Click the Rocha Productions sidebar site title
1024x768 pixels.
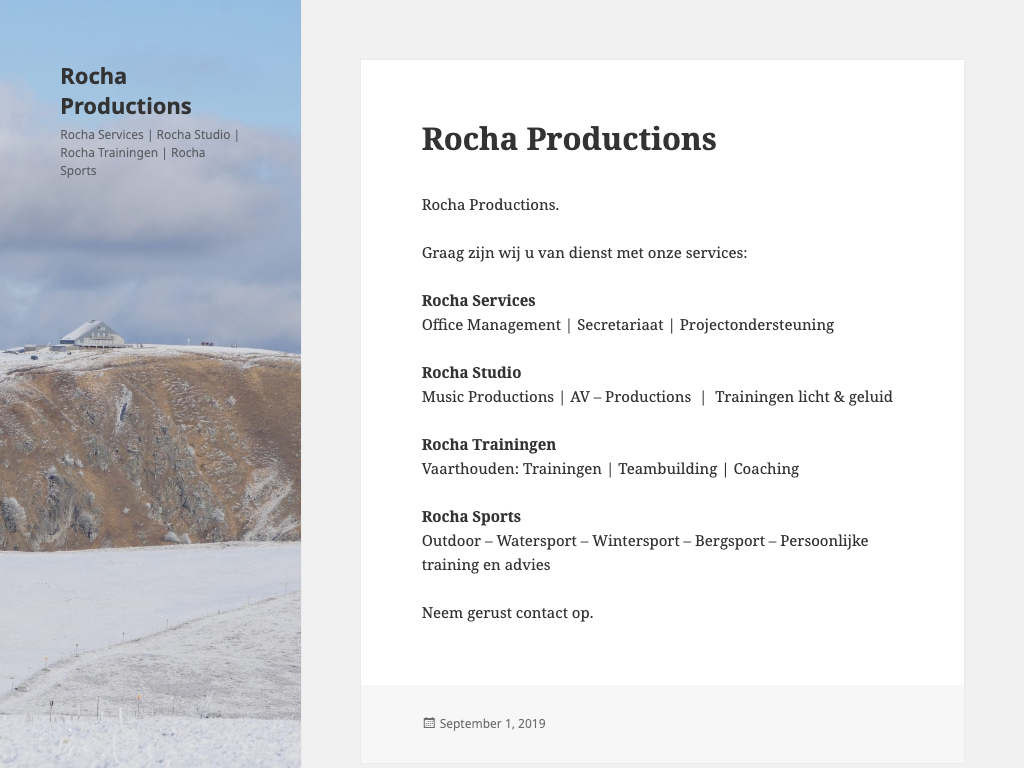click(x=125, y=91)
